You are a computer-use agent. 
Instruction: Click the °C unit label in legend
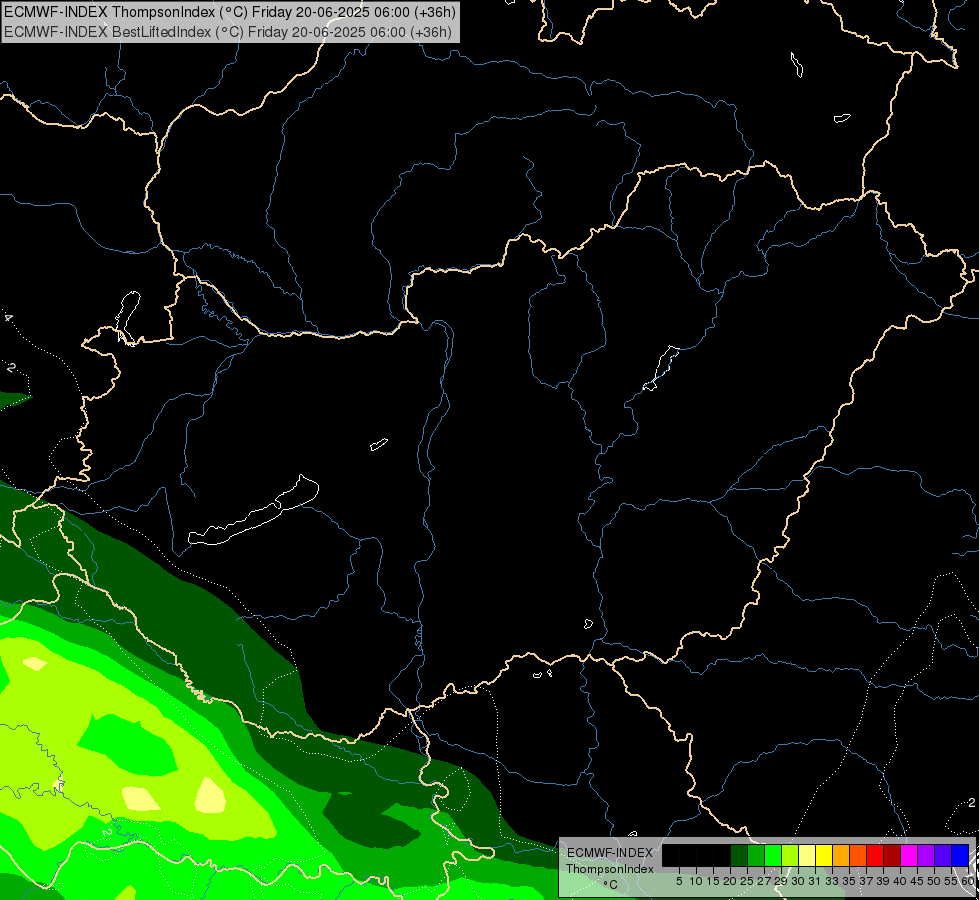611,884
